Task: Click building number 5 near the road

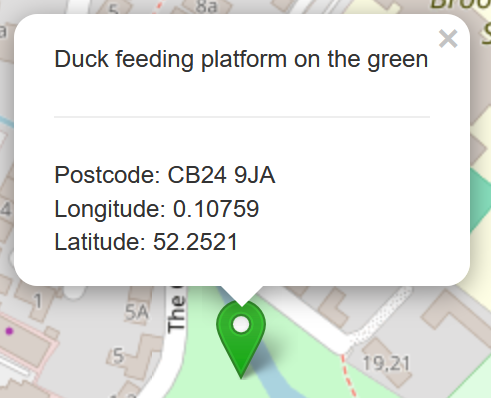Action: 118,356
